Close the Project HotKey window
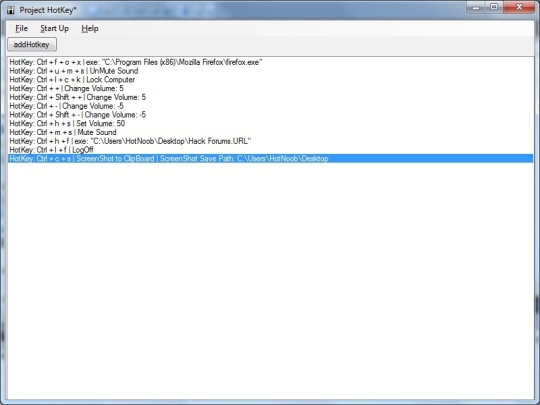This screenshot has width=540, height=405. click(x=519, y=7)
